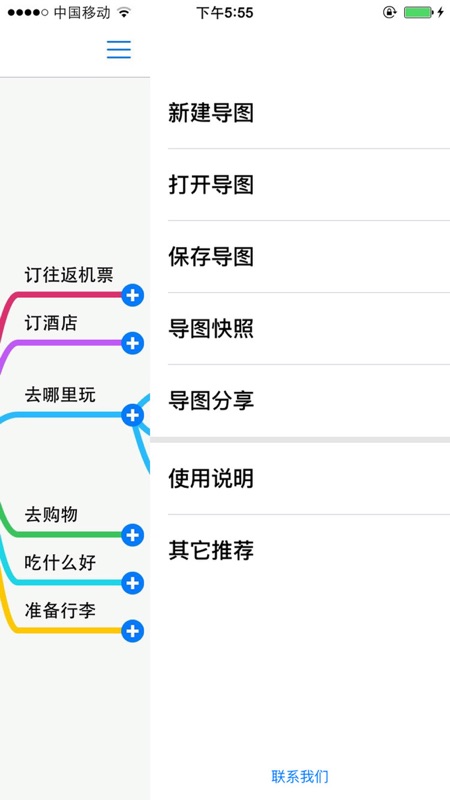The width and height of the screenshot is (450, 800).
Task: Tap the battery icon in status bar
Action: tap(419, 12)
